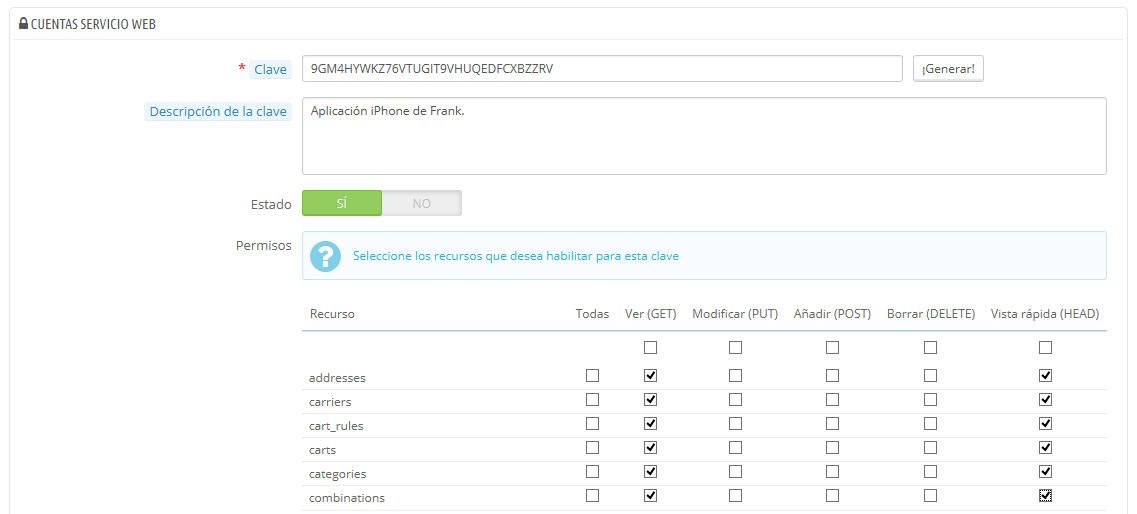
Task: Enable Borrar (DELETE) for categories
Action: click(931, 472)
